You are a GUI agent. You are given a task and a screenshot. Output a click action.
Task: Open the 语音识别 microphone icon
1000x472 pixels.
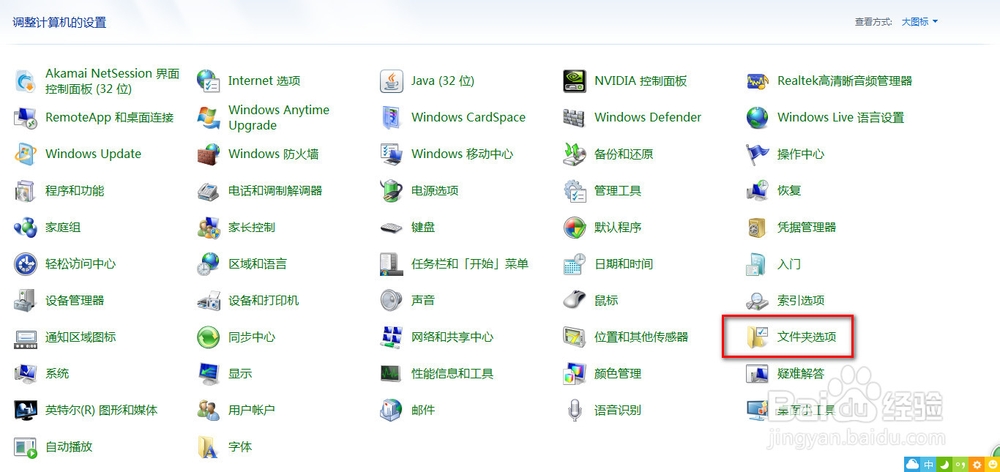coord(575,410)
